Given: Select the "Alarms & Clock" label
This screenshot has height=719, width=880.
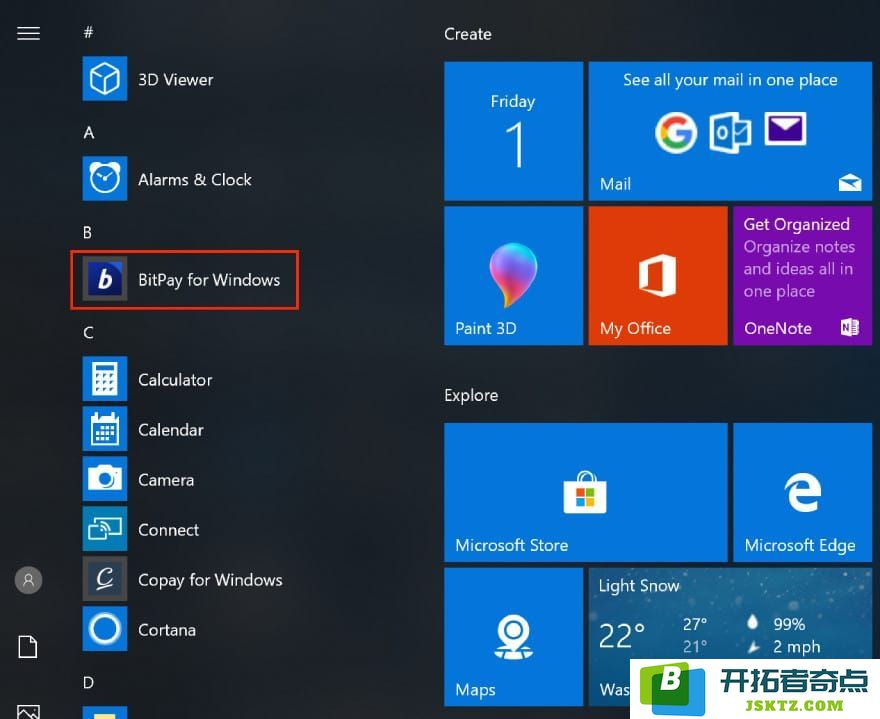Looking at the screenshot, I should (195, 180).
